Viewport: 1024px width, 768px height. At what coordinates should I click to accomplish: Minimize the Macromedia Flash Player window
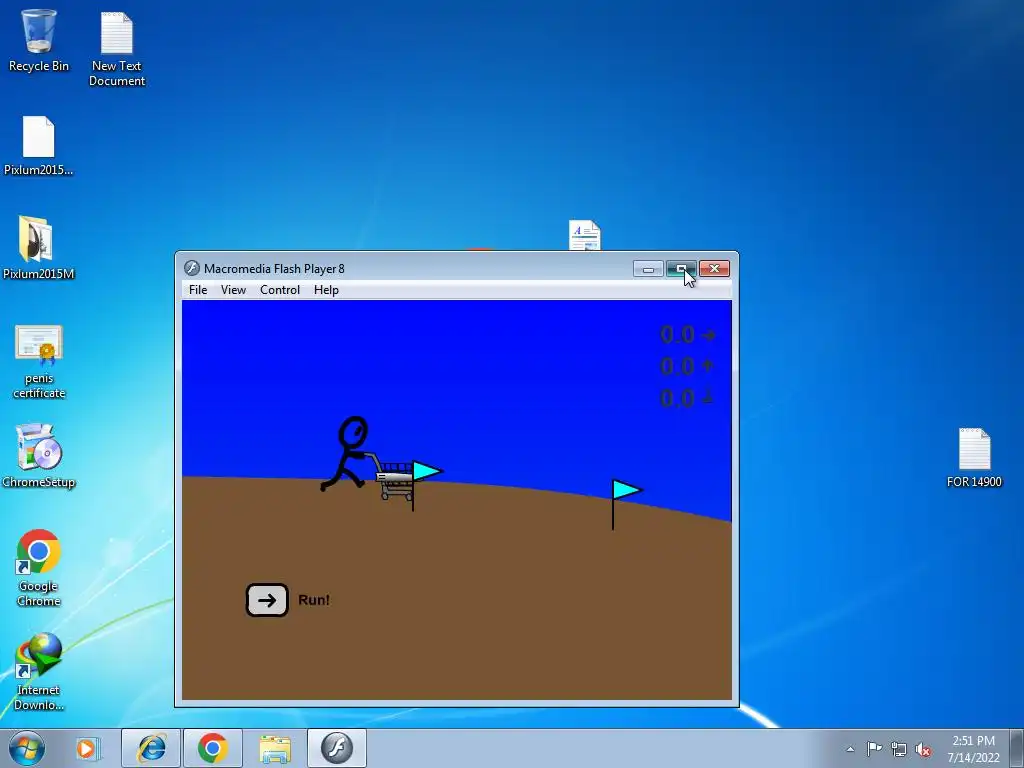pos(648,269)
